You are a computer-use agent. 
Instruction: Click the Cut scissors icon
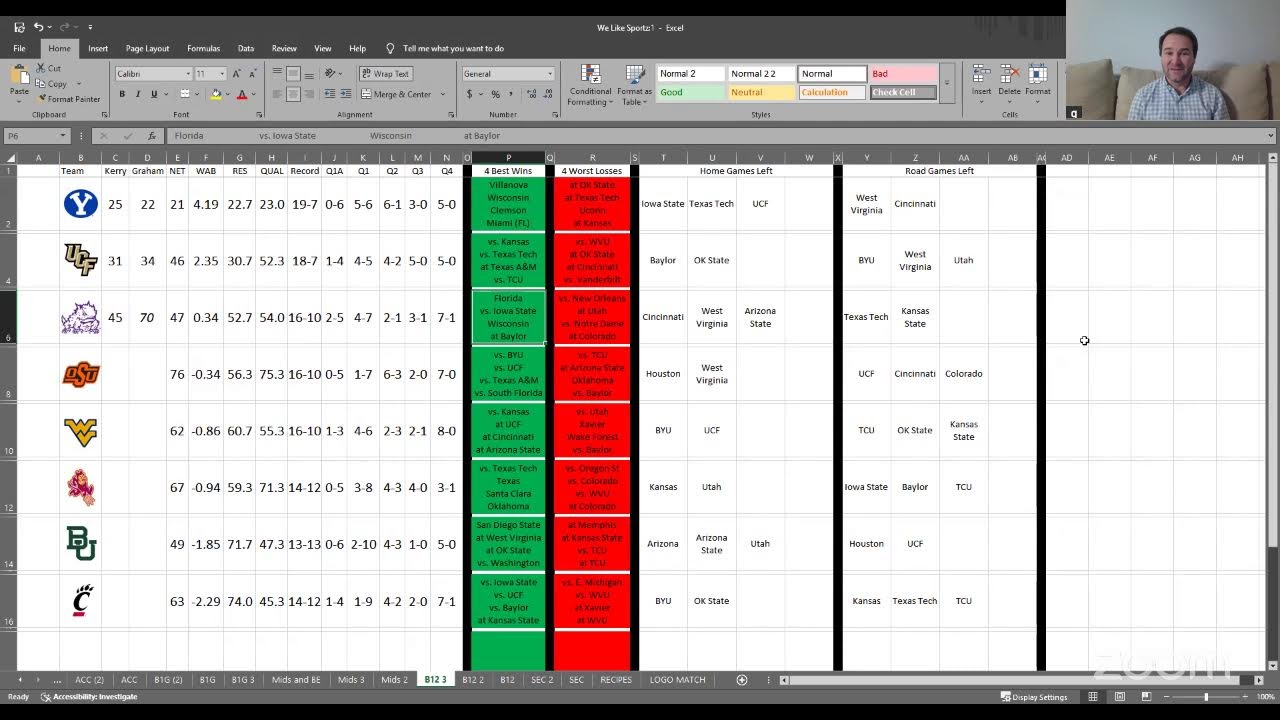pos(41,68)
